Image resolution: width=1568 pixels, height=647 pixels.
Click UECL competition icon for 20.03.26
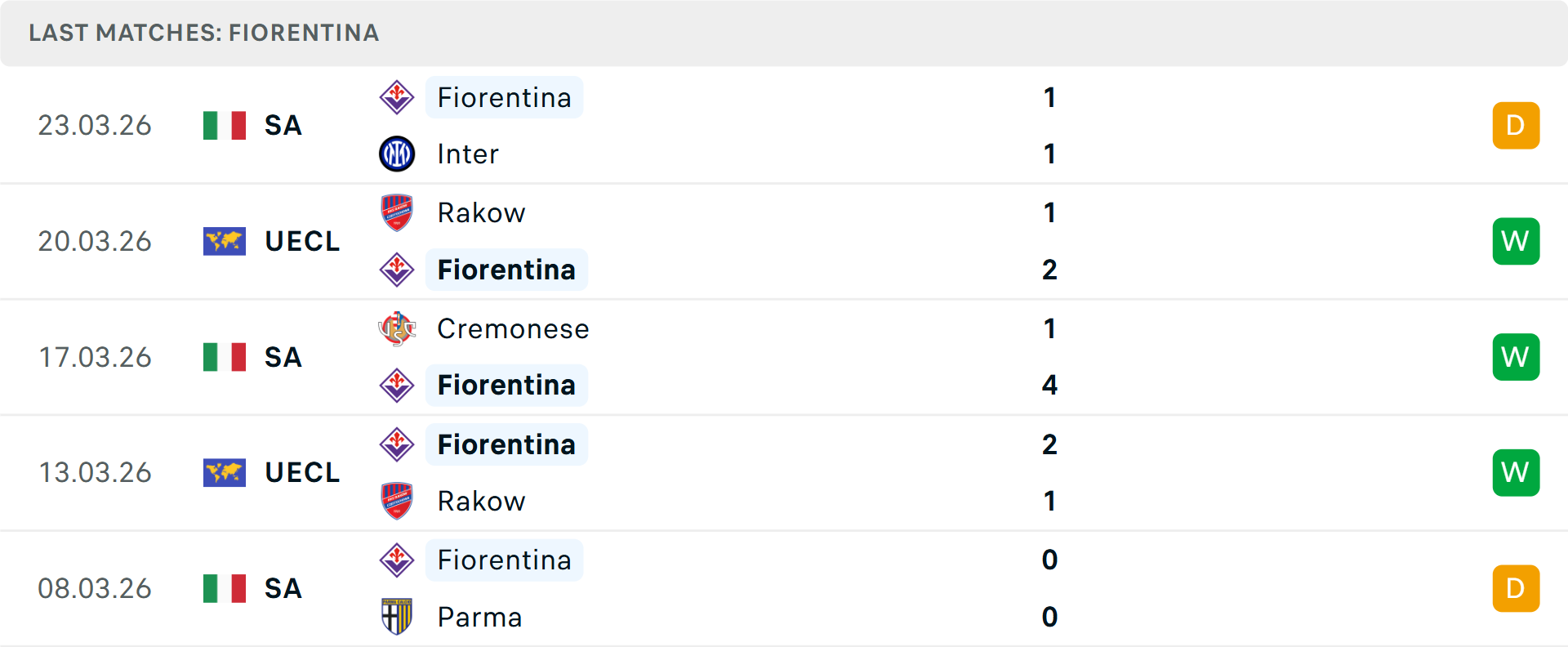[x=225, y=242]
